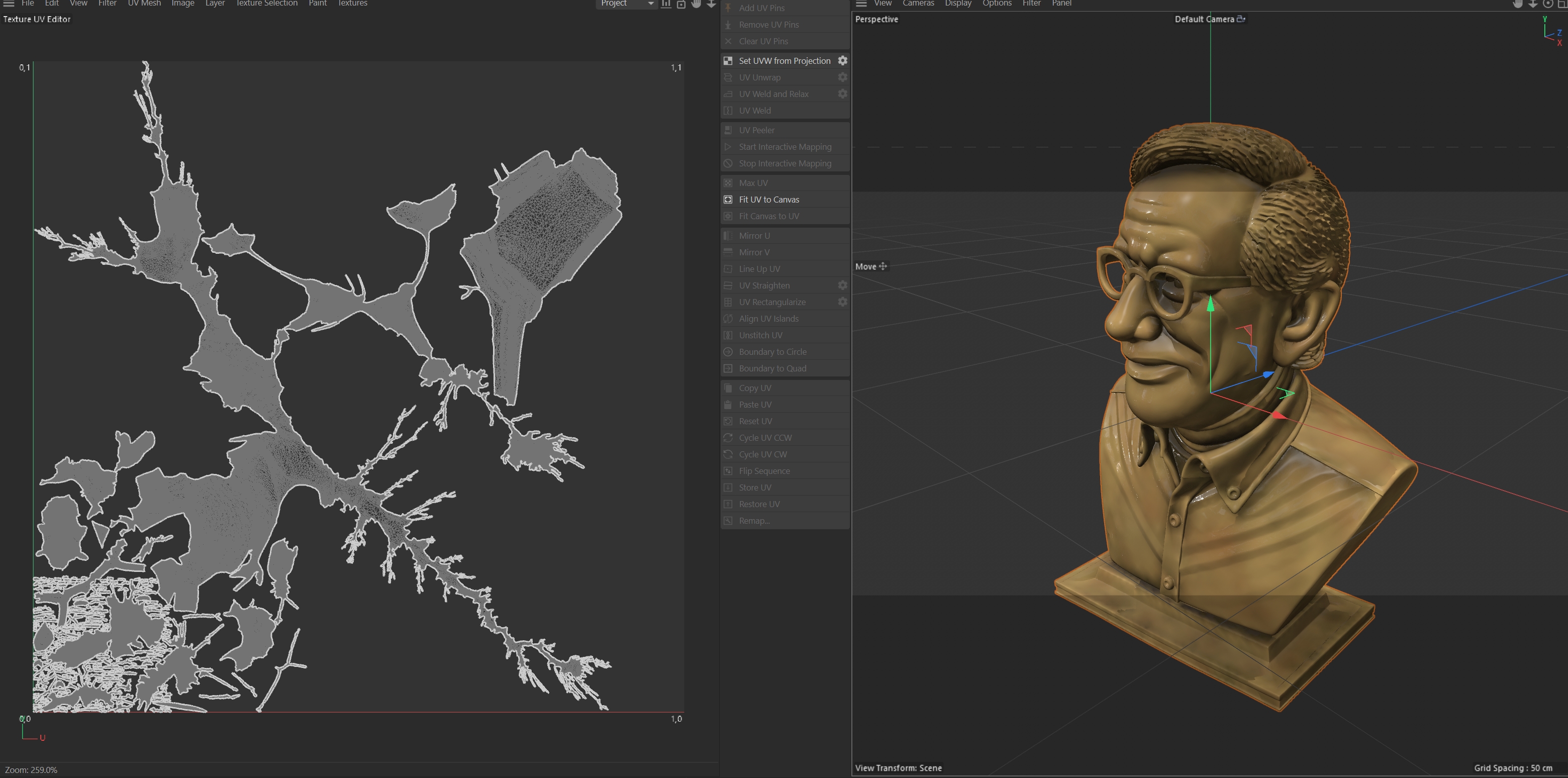Open Set UVW from Projection settings gear

[x=842, y=61]
